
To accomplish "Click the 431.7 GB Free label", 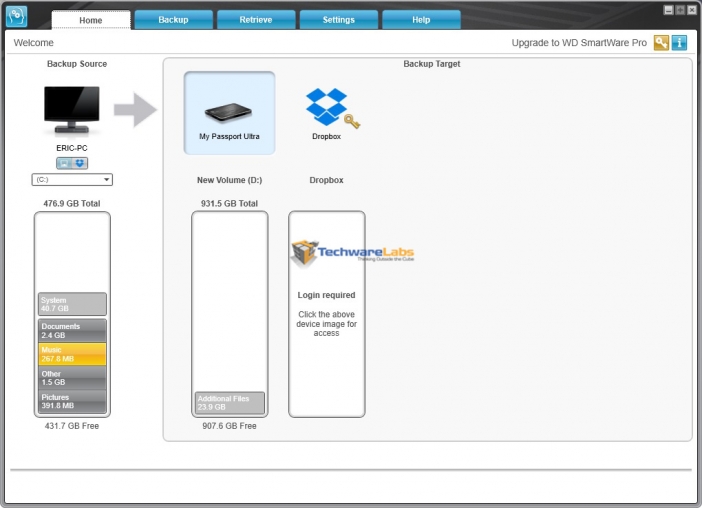I will (72, 426).
